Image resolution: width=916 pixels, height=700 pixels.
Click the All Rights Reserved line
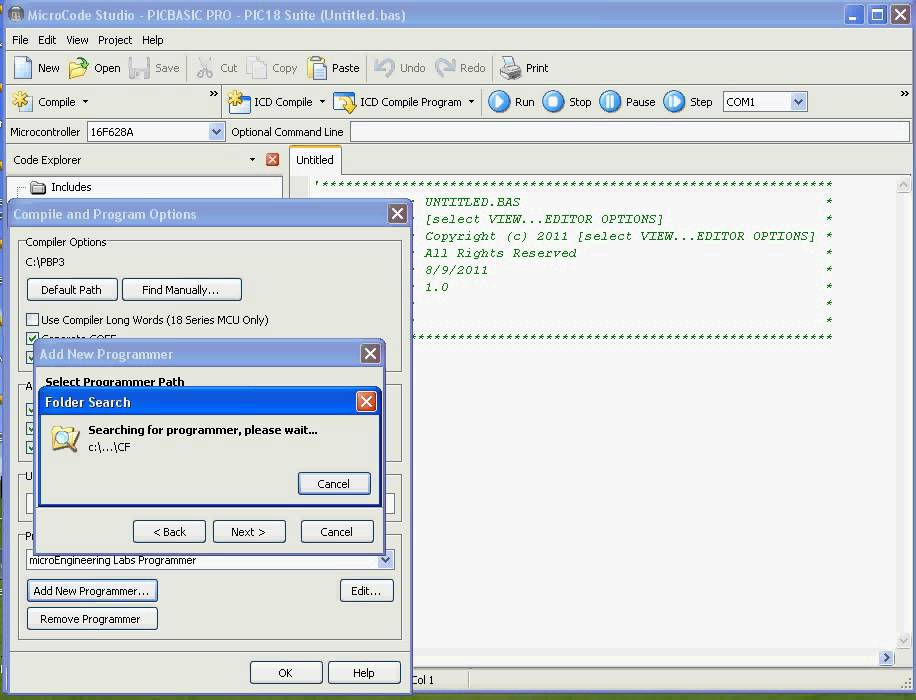coord(500,253)
